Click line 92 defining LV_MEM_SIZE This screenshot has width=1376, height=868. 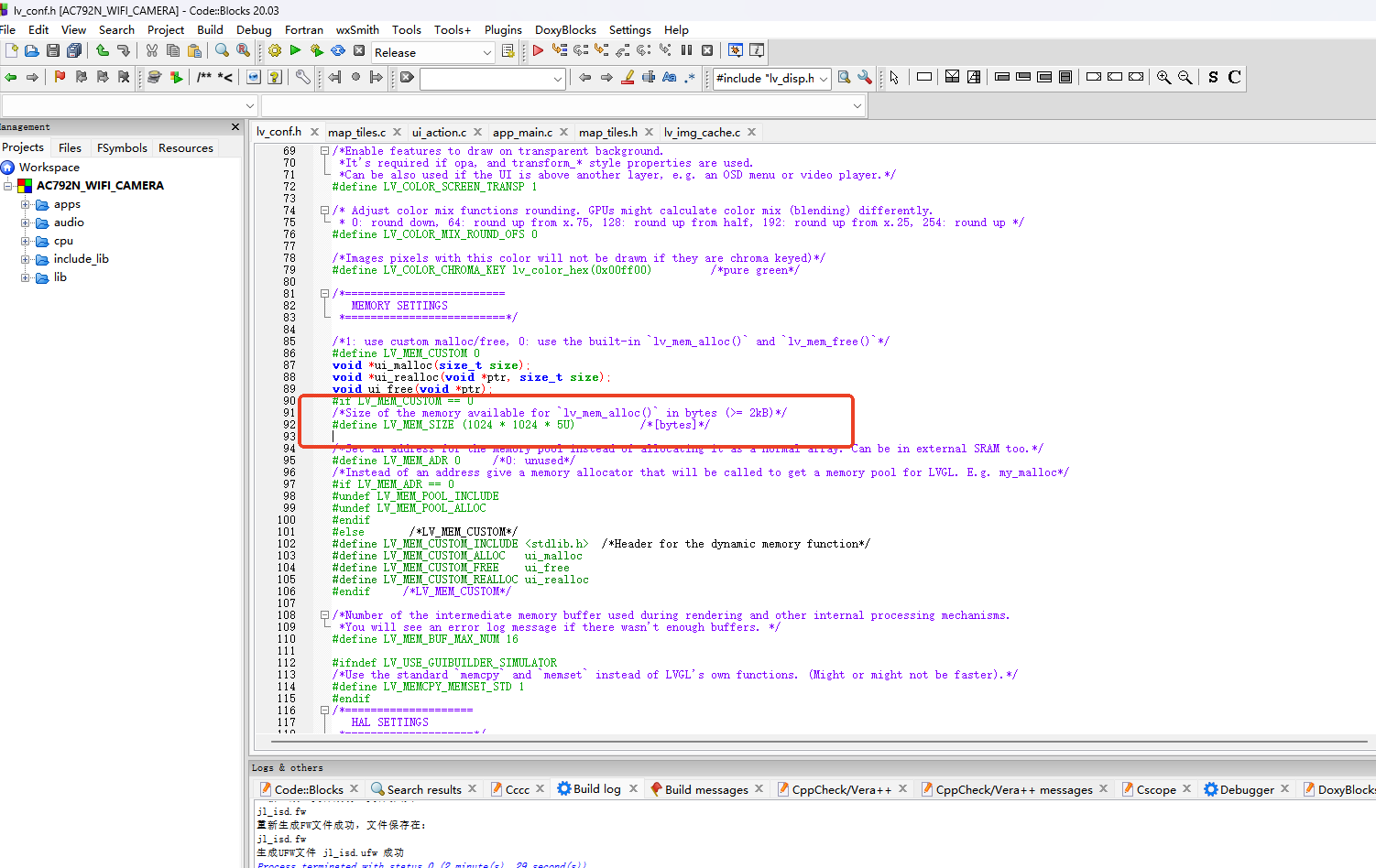520,425
